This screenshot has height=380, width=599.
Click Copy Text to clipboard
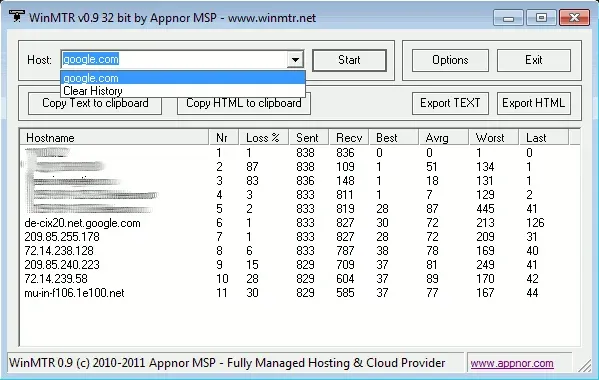[x=95, y=103]
